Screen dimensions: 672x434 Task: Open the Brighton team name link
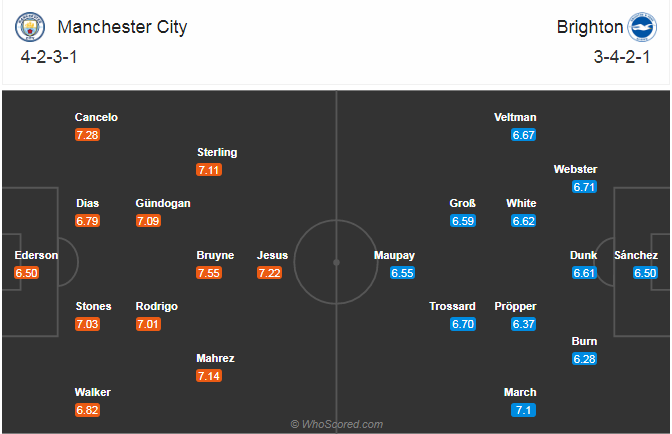[589, 27]
